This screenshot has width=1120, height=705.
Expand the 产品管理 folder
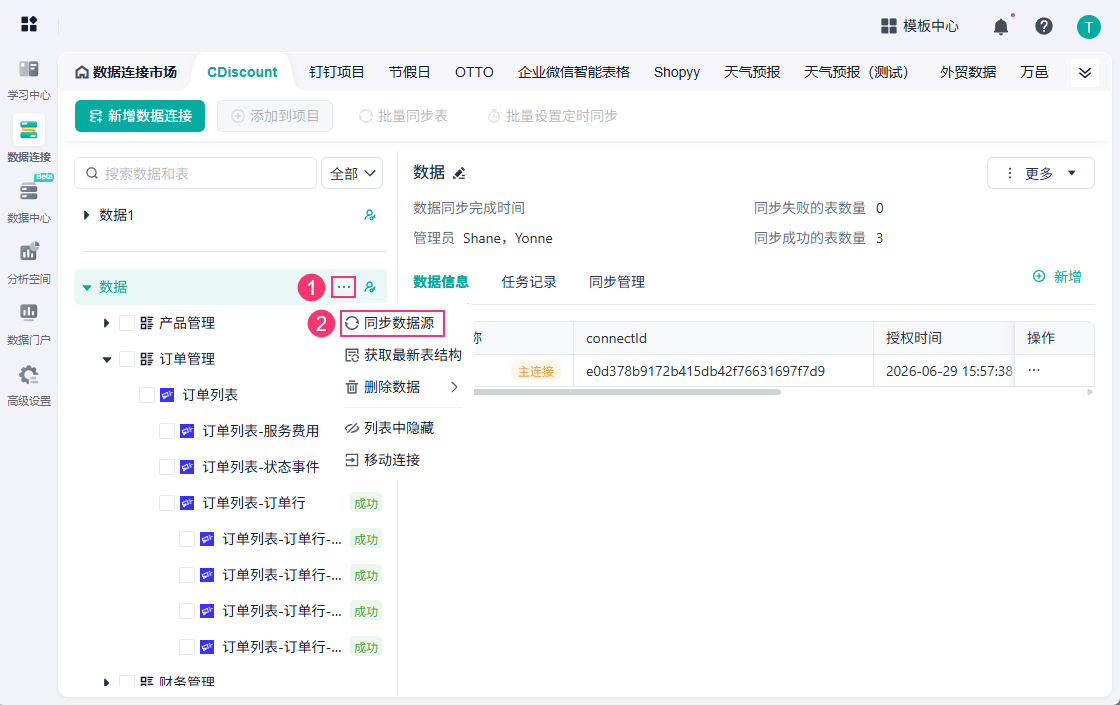[106, 323]
